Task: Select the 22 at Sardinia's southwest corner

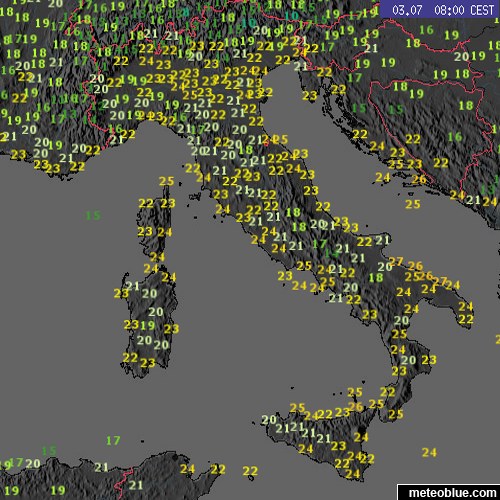Action: pos(130,357)
